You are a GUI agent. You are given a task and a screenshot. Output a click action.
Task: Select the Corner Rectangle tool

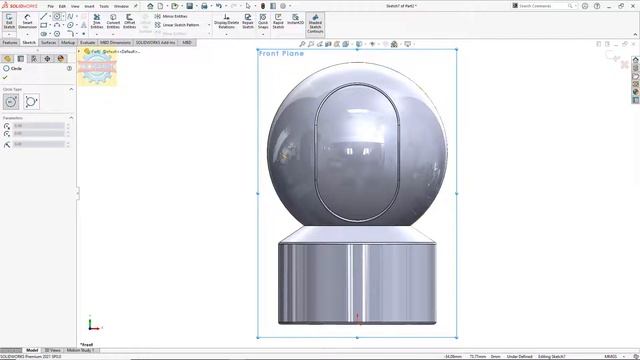[x=44, y=25]
